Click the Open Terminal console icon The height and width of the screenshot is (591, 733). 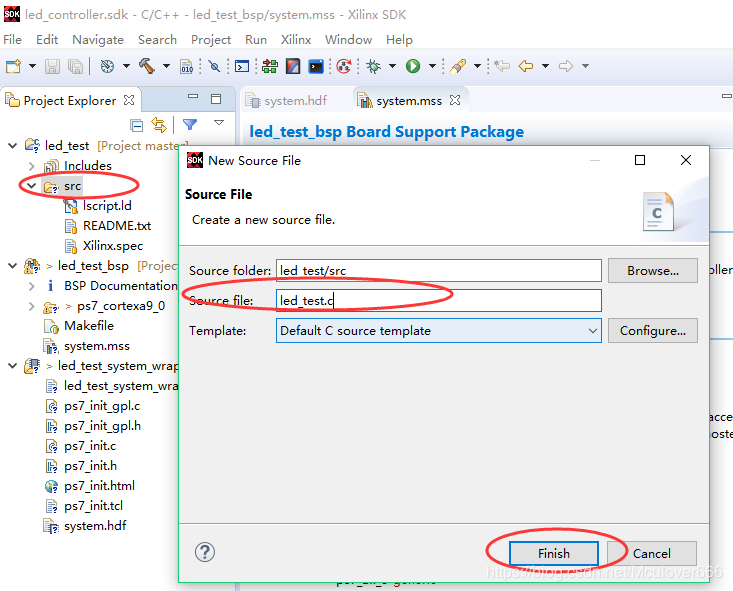coord(242,66)
